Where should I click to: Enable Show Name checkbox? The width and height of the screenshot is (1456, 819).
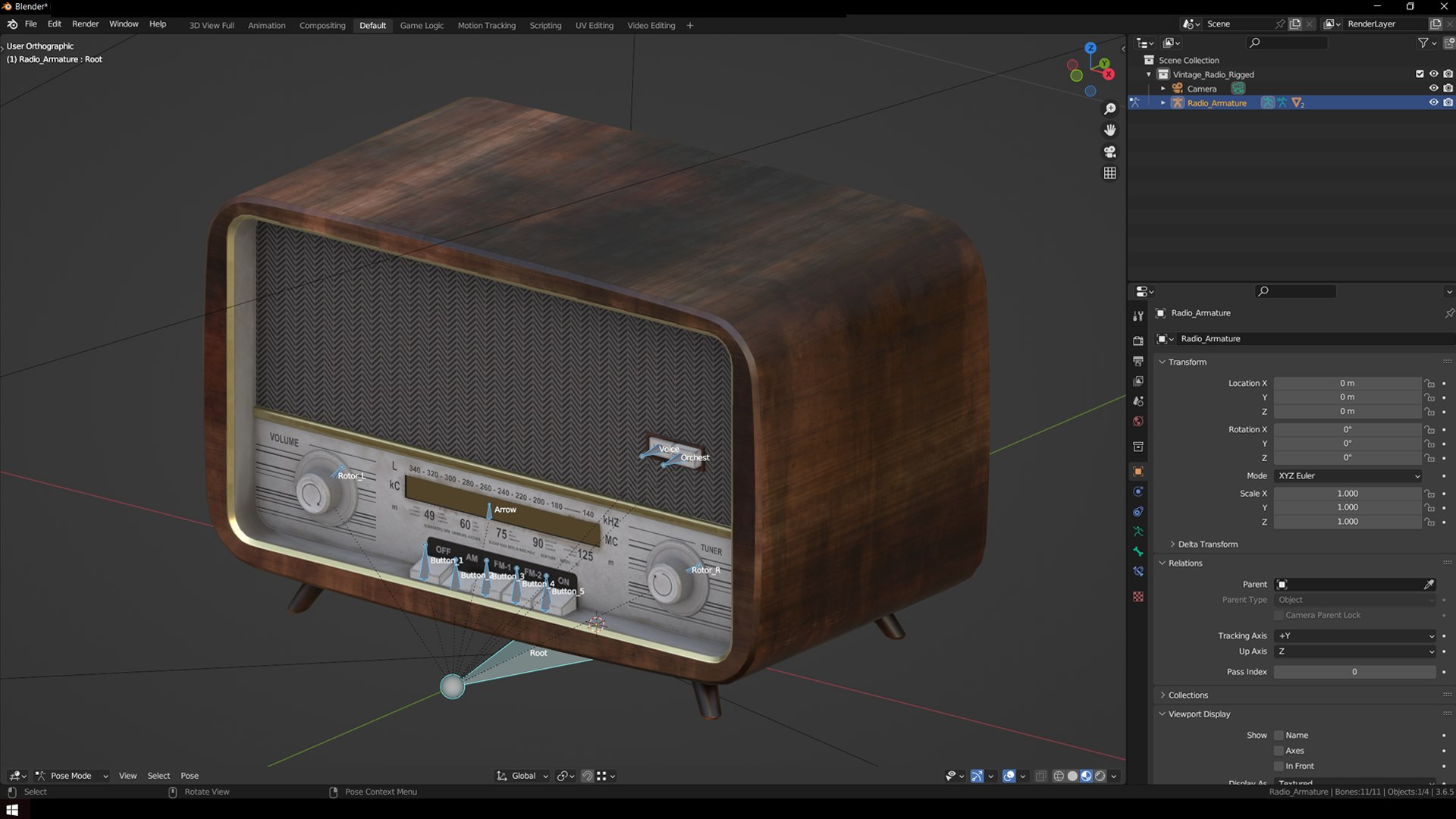[x=1279, y=736]
